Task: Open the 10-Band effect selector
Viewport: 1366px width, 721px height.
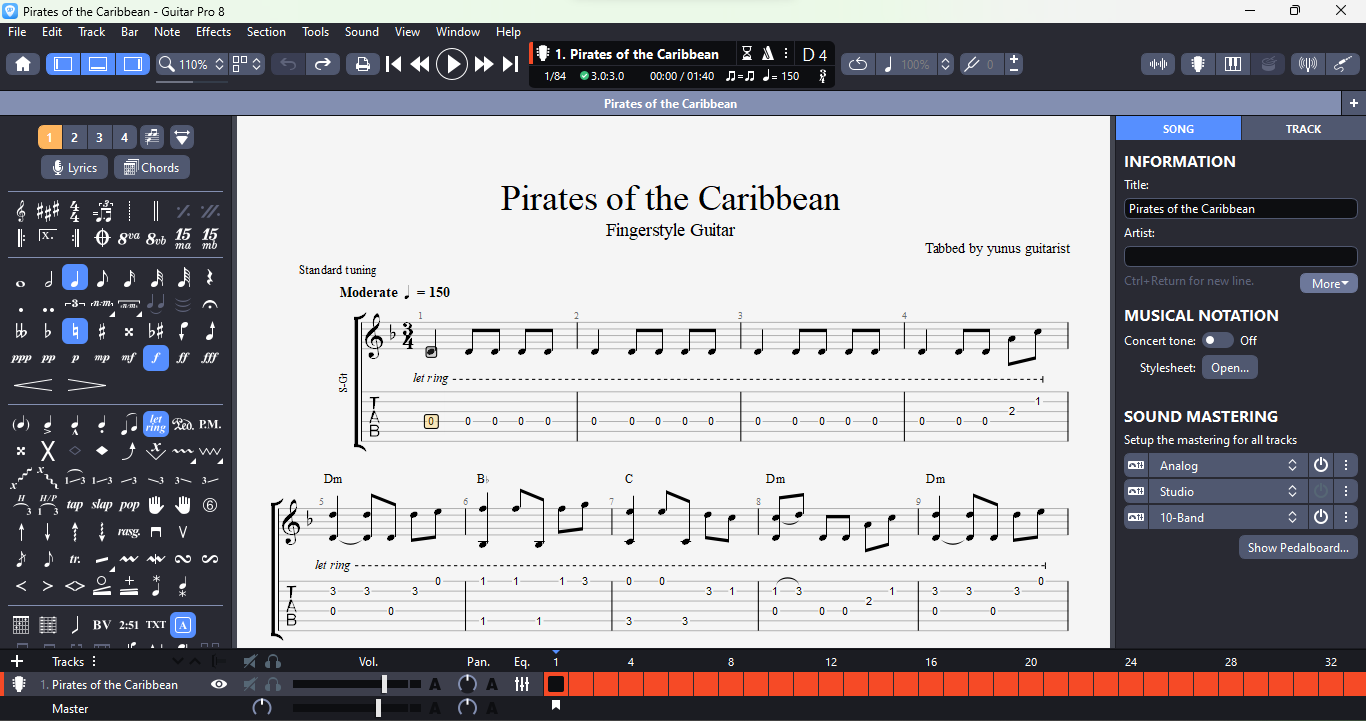Action: [x=1226, y=518]
